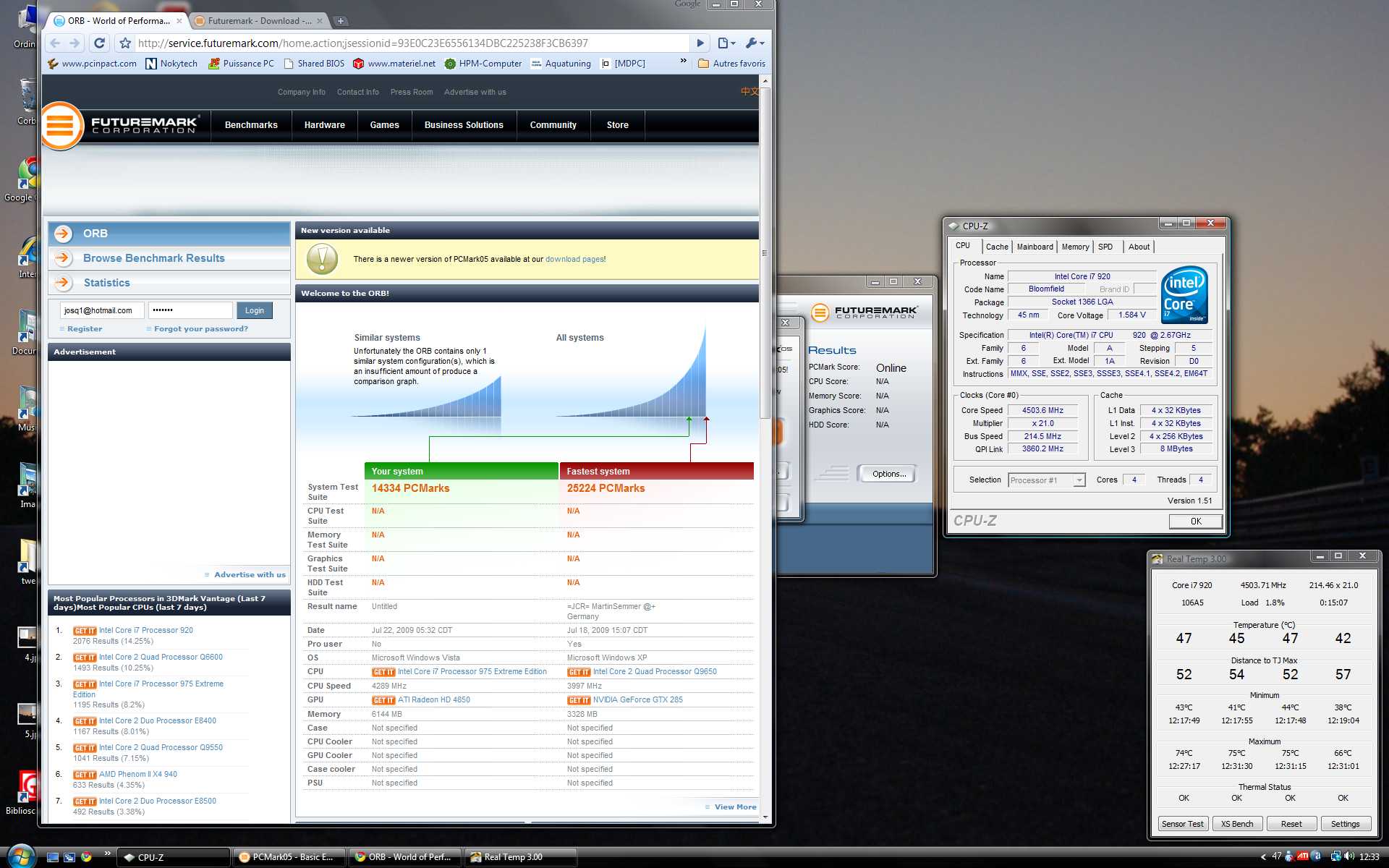
Task: Click Windows Start orb
Action: coord(20,856)
